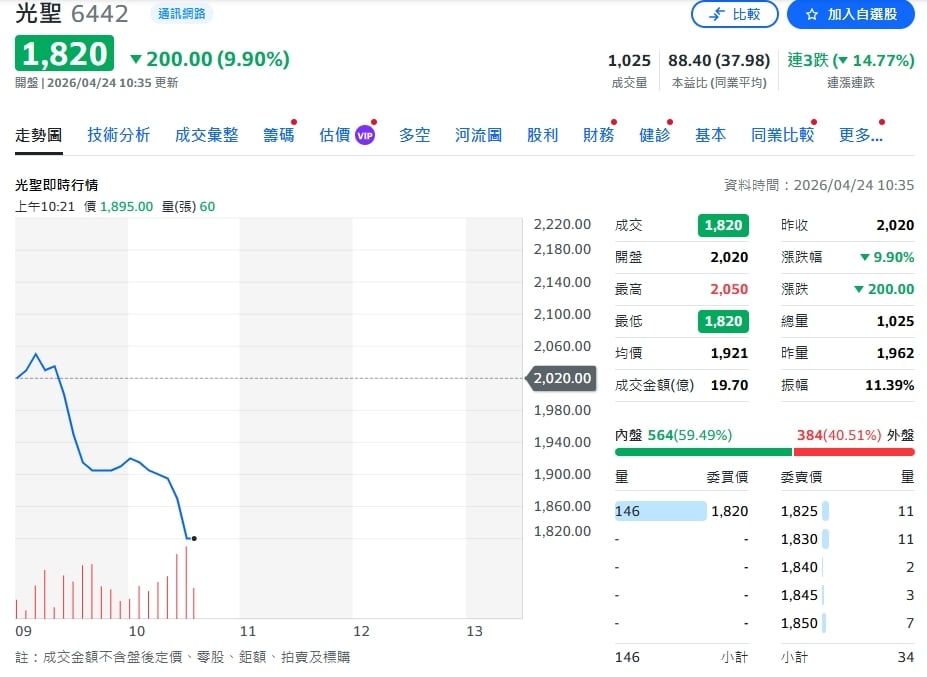The image size is (927, 677).
Task: Open the 籌碼 tab
Action: (278, 134)
